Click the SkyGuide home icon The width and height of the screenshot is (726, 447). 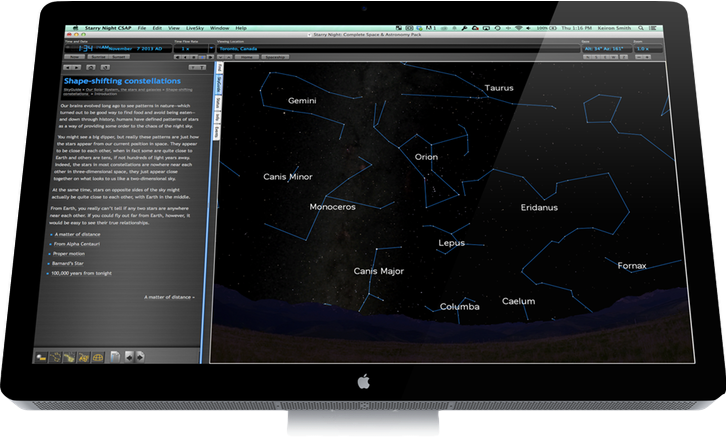click(x=91, y=68)
